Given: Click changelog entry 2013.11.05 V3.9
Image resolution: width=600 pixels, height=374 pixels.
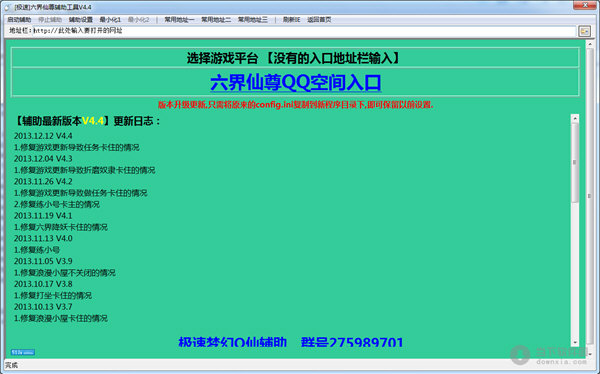Looking at the screenshot, I should coord(43,261).
